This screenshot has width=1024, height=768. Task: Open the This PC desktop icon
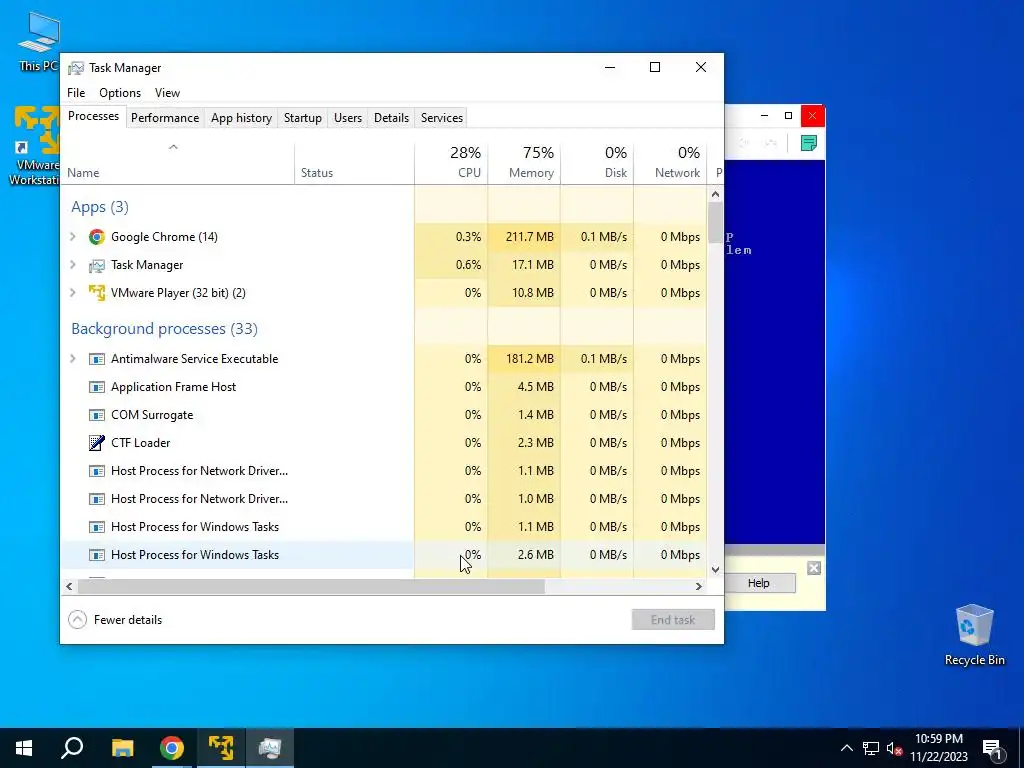click(39, 41)
